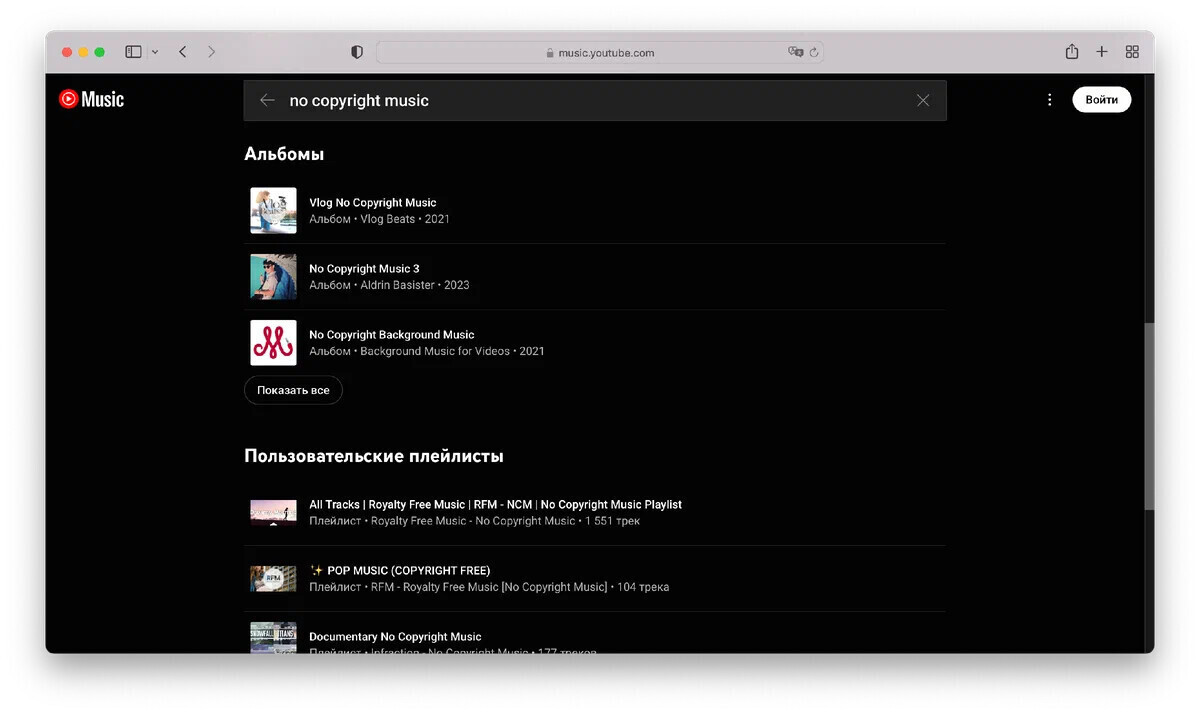The width and height of the screenshot is (1200, 714).
Task: Click the Показать все button
Action: pos(293,390)
